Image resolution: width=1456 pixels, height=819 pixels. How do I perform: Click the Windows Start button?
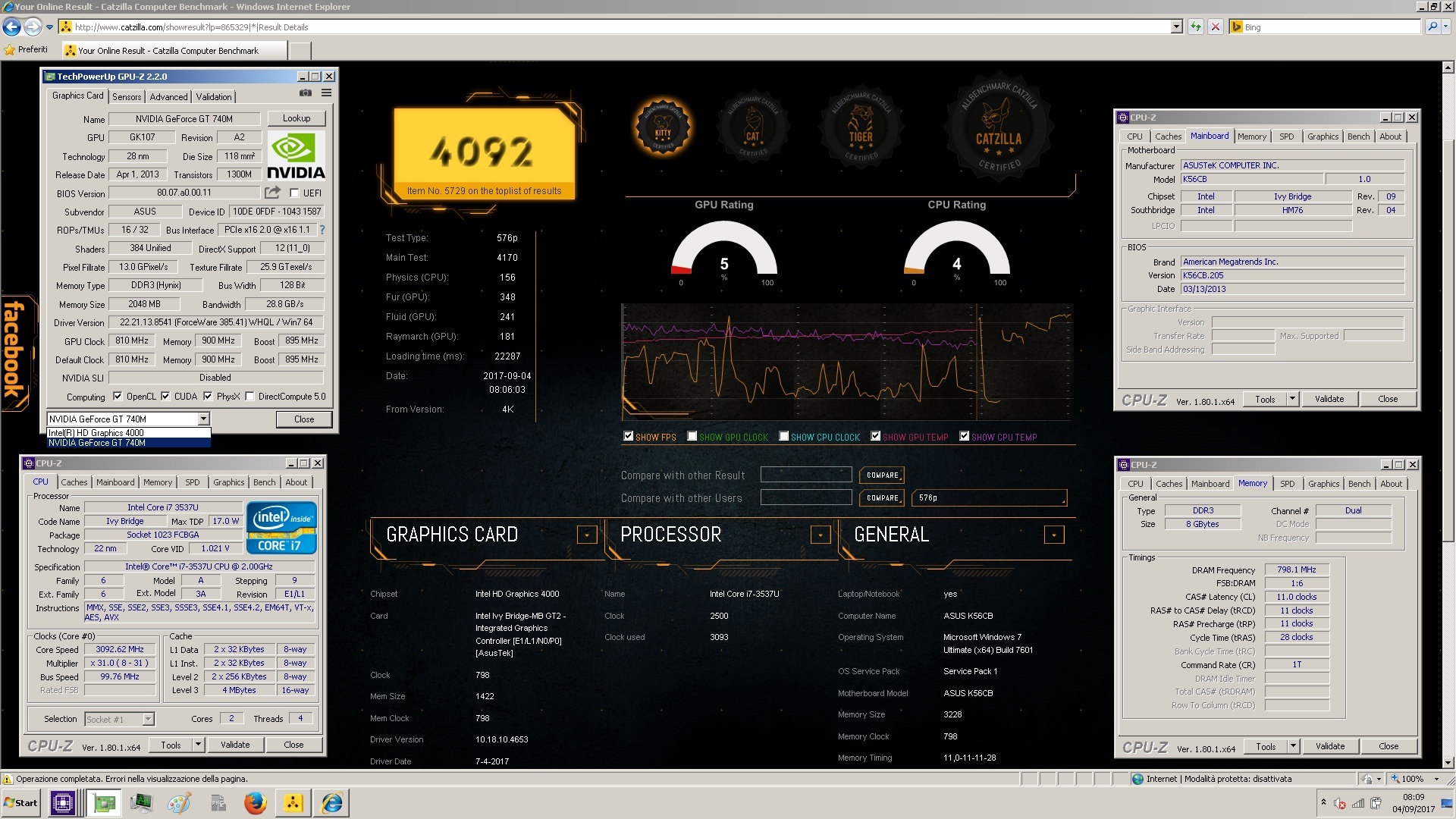point(21,803)
